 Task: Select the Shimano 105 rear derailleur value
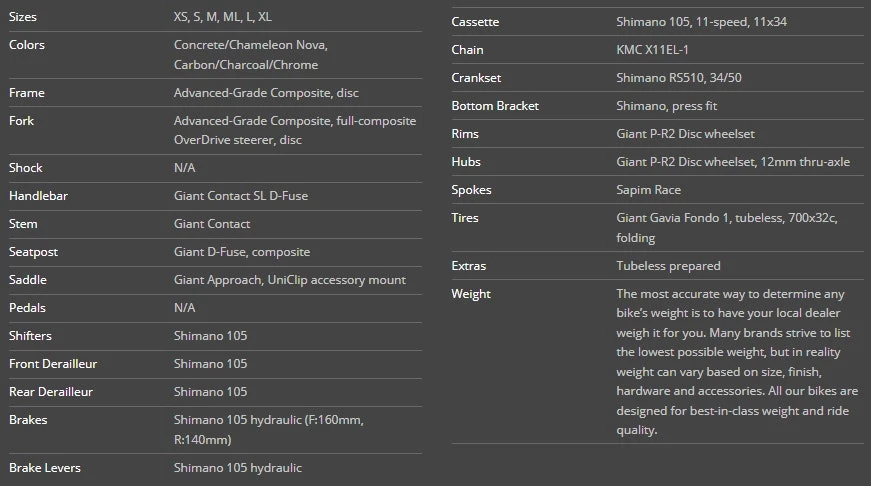[210, 392]
